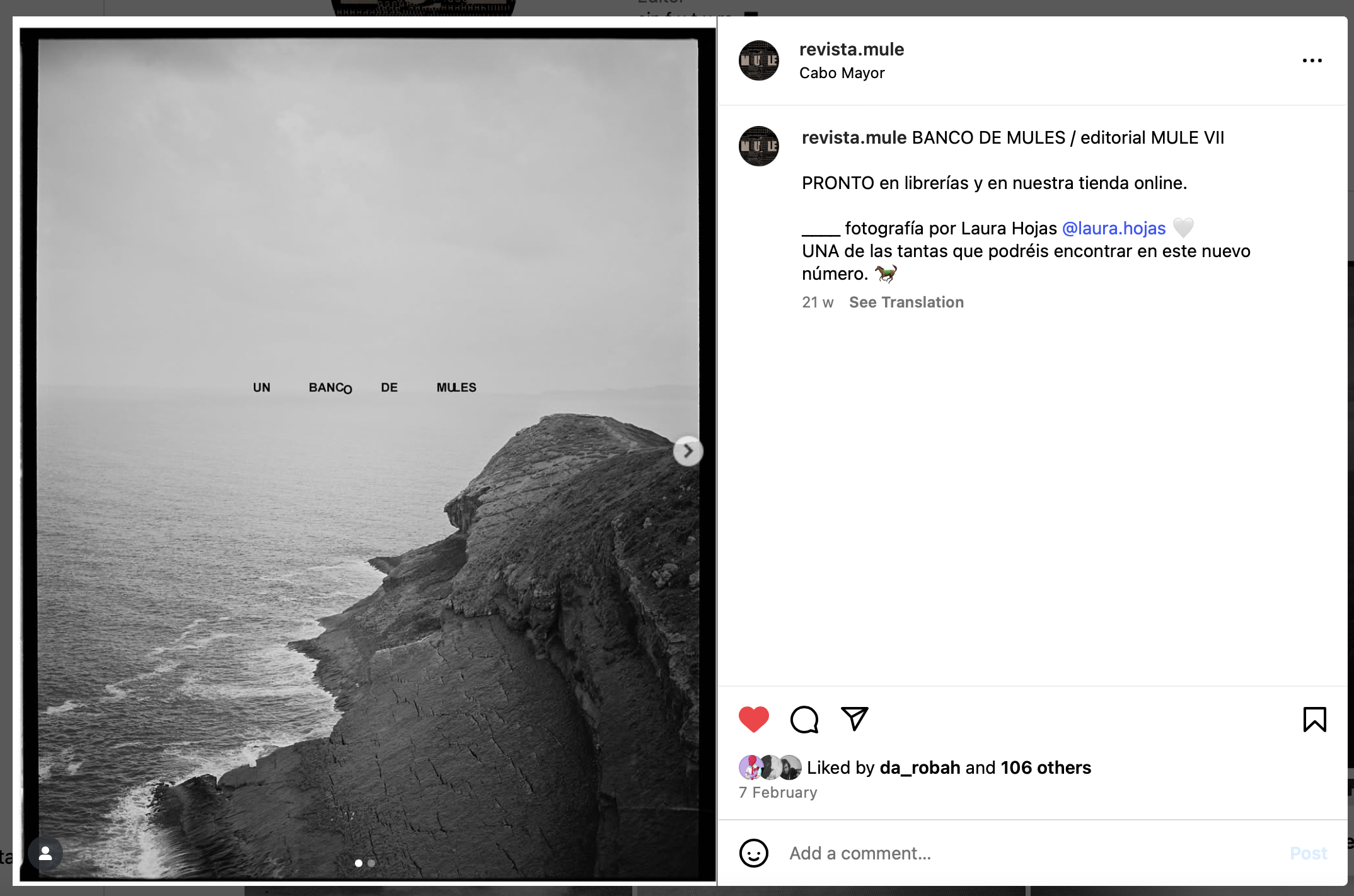Open the three-dots more options menu
1354x896 pixels.
(1312, 60)
